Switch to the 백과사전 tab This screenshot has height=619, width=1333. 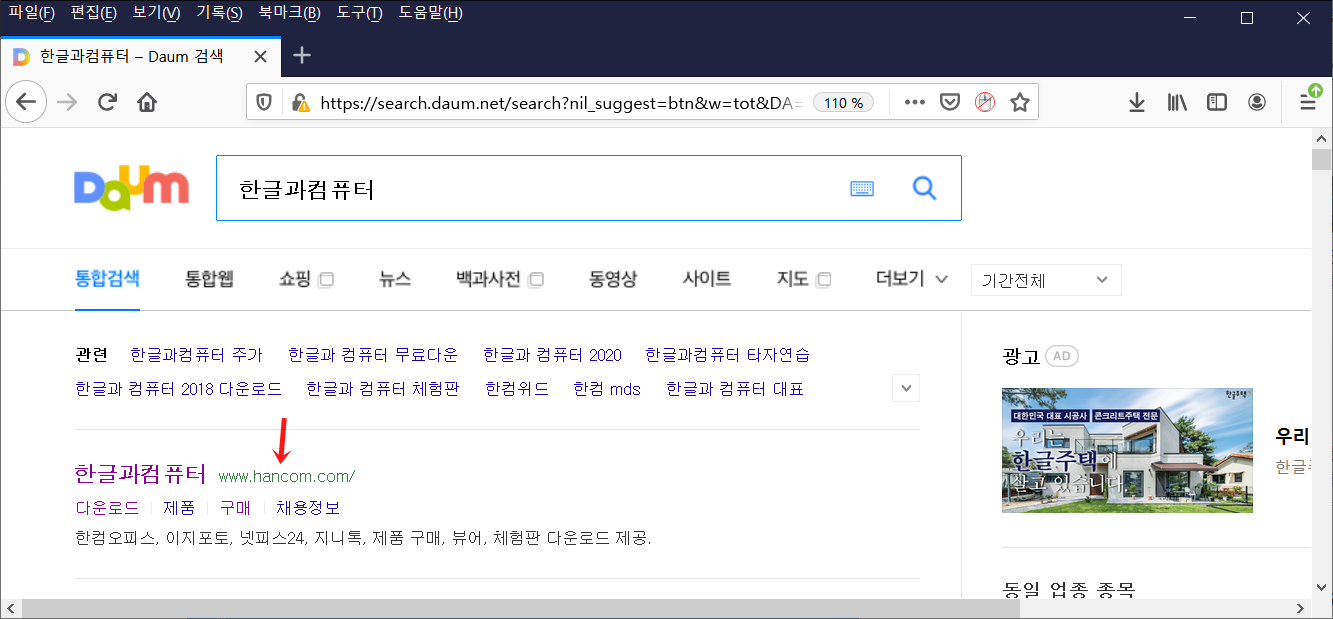[x=499, y=279]
